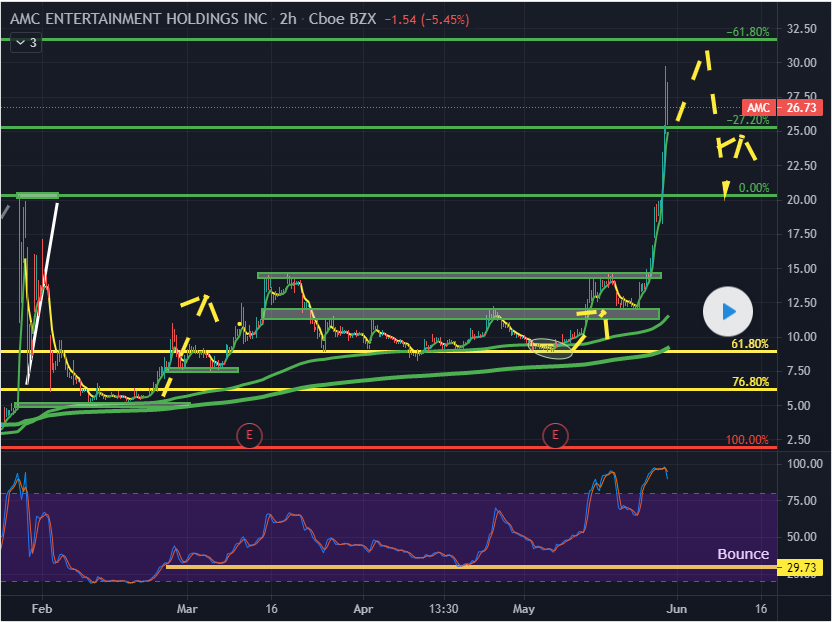Click the 32.50 price scale label

(801, 29)
